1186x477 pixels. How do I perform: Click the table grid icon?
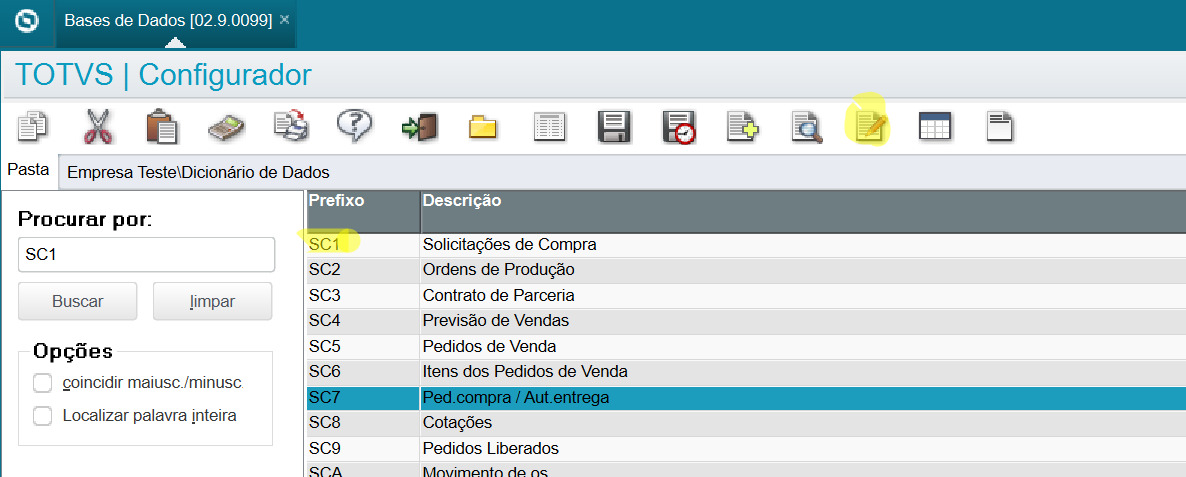click(x=934, y=126)
